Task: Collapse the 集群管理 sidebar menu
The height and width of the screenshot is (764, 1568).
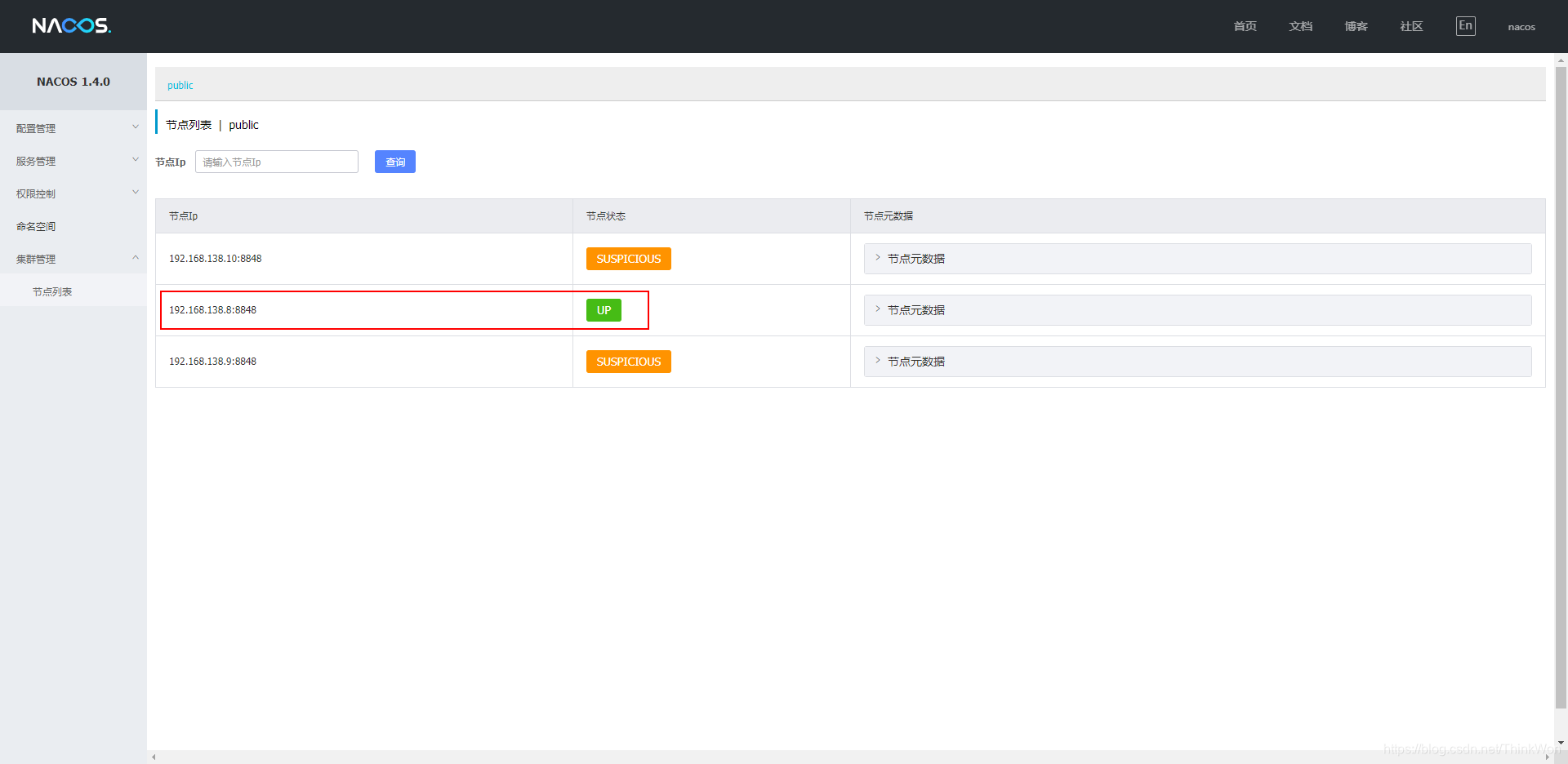Action: pos(73,259)
